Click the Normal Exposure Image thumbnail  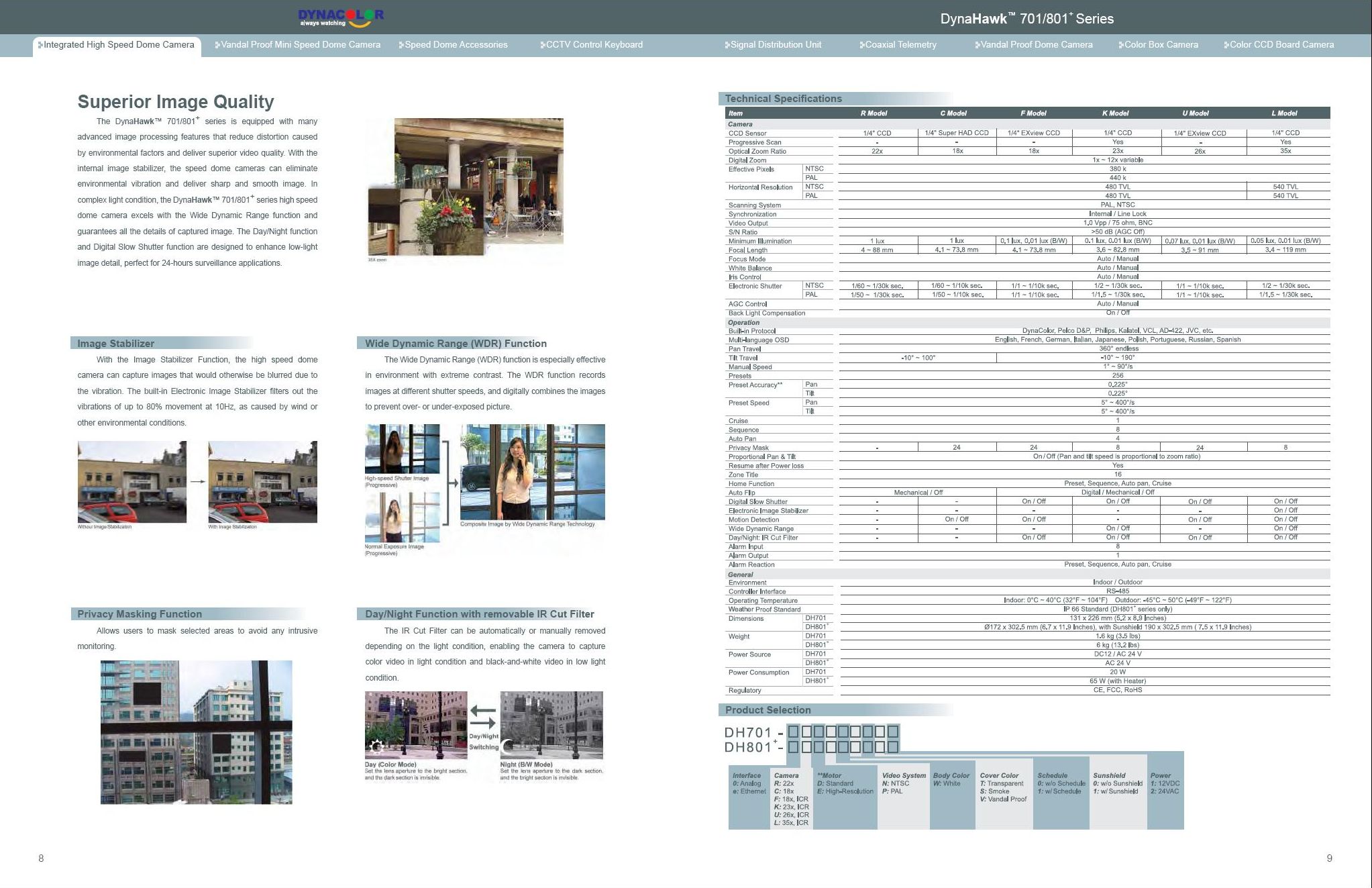click(x=403, y=517)
